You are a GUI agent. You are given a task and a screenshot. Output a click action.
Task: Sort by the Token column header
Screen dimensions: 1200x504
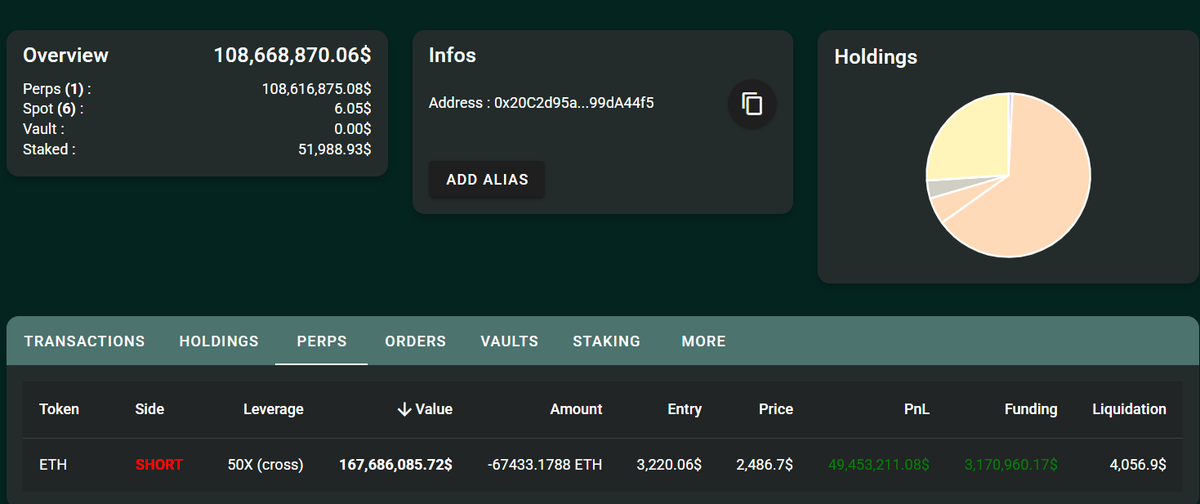coord(59,409)
